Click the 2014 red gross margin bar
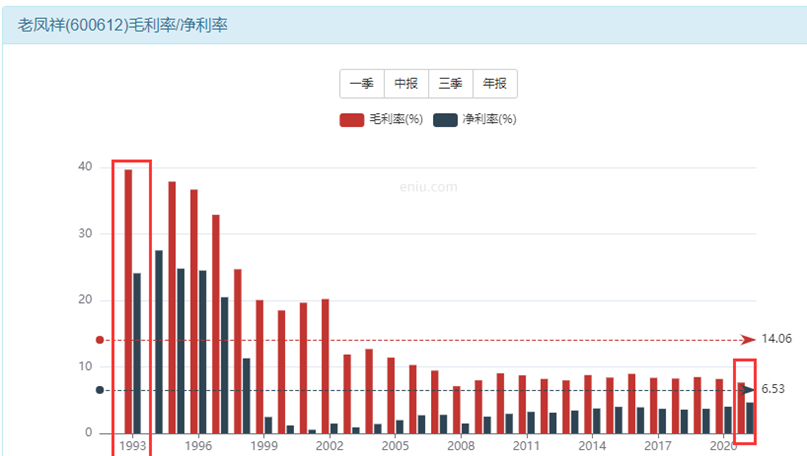 (588, 404)
